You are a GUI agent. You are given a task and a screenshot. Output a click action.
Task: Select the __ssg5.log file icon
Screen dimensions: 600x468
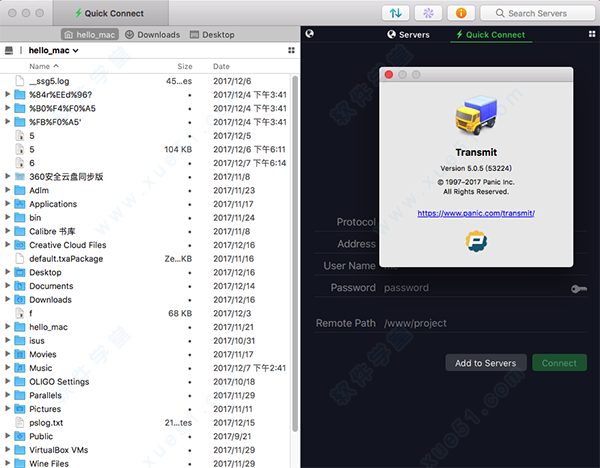[20, 81]
